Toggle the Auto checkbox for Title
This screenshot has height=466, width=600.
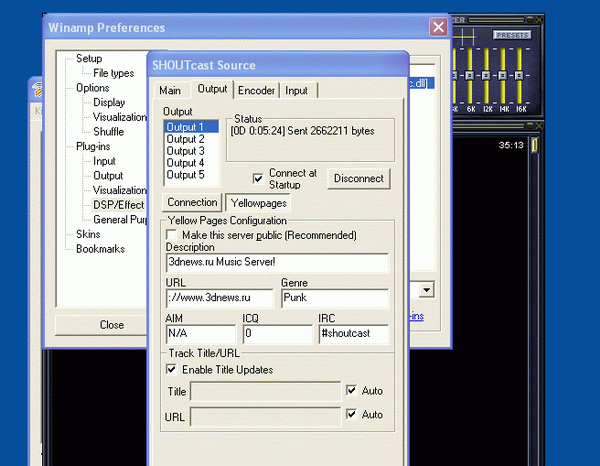351,390
